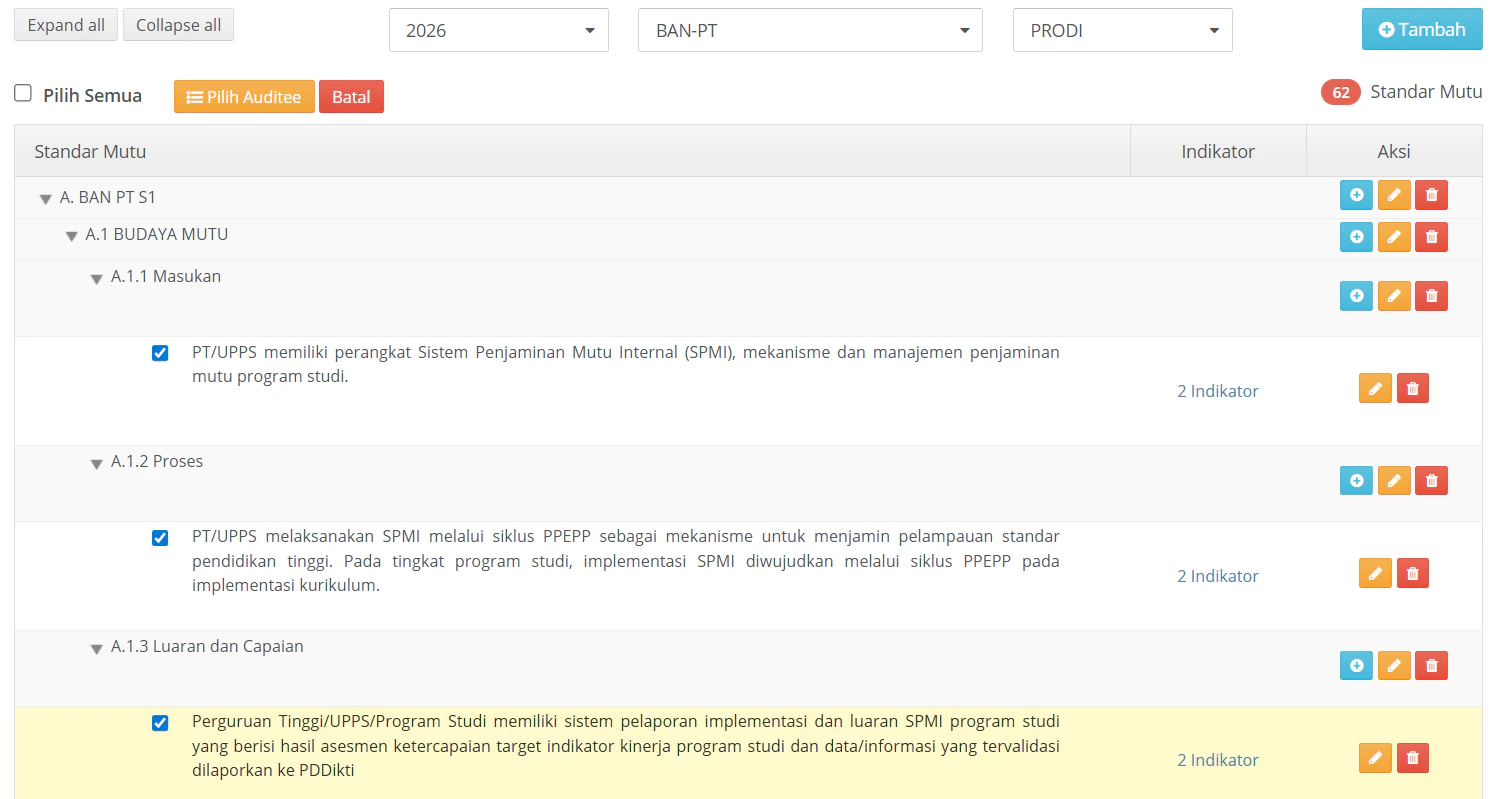Uncheck the PPEPP siklus standard checkbox

point(160,538)
